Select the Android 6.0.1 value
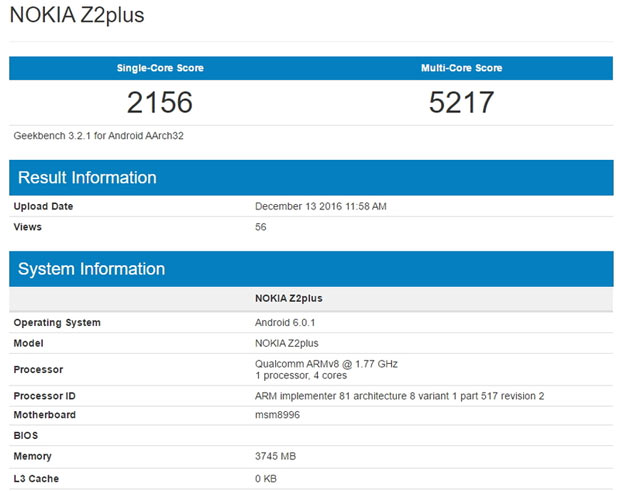 pyautogui.click(x=285, y=323)
